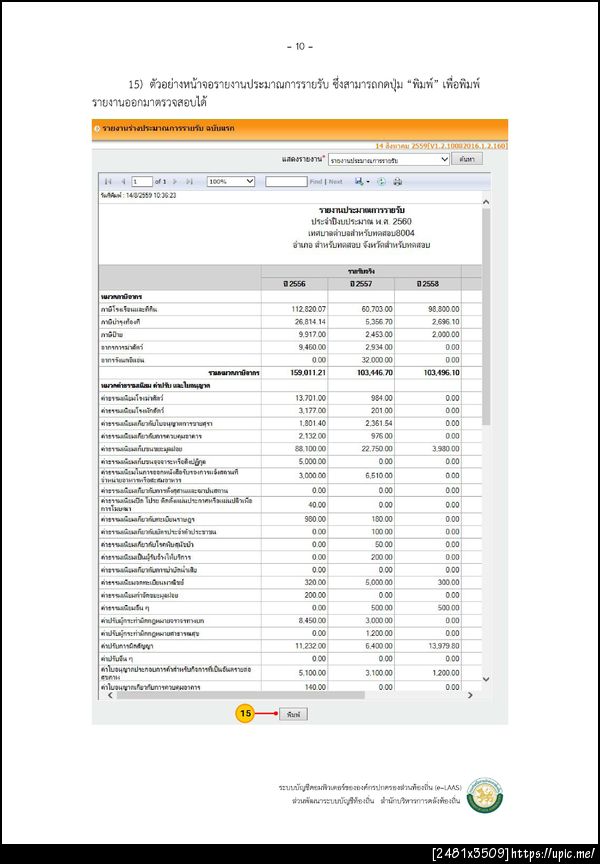Image resolution: width=600 pixels, height=864 pixels.
Task: Select the value 13,979.80
Action: point(444,646)
